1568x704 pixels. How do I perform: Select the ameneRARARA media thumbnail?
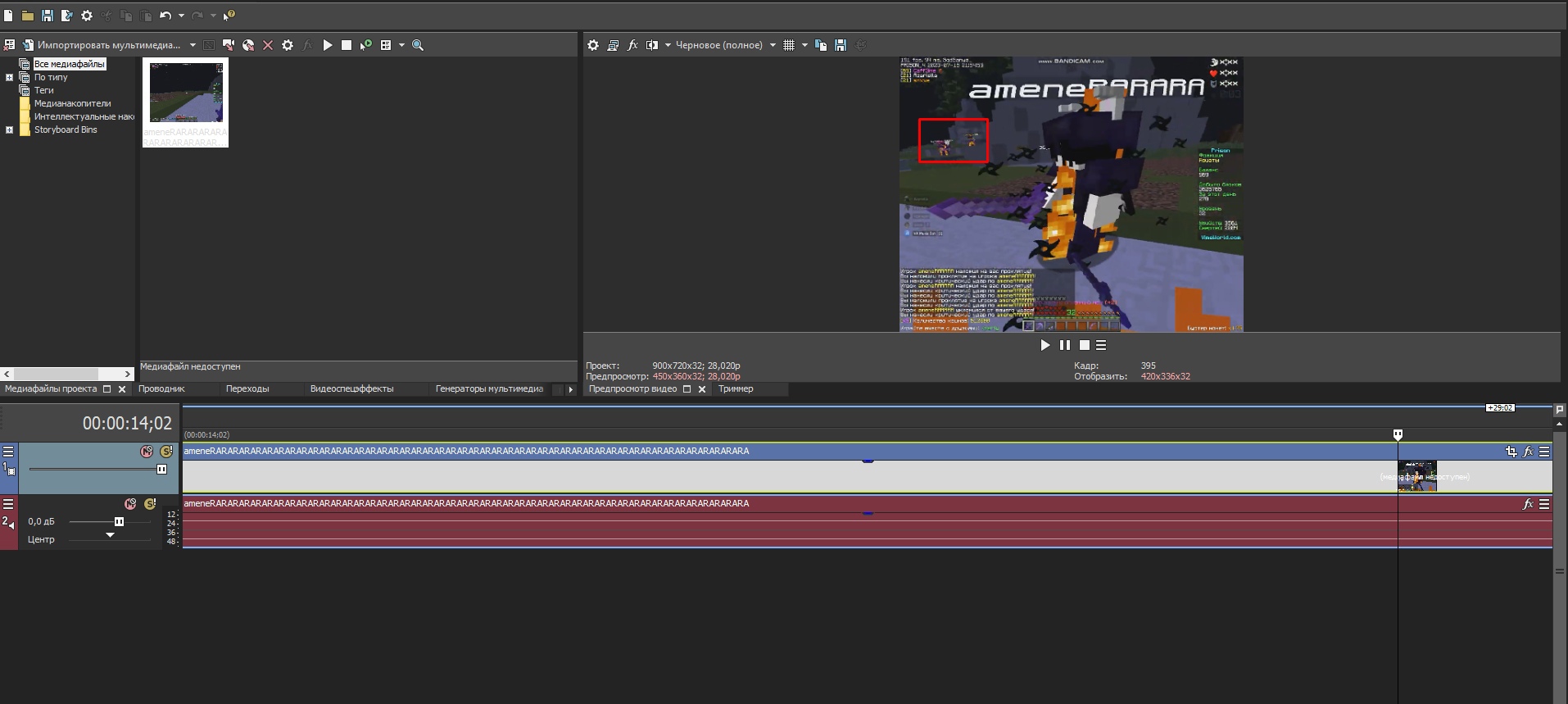tap(186, 92)
